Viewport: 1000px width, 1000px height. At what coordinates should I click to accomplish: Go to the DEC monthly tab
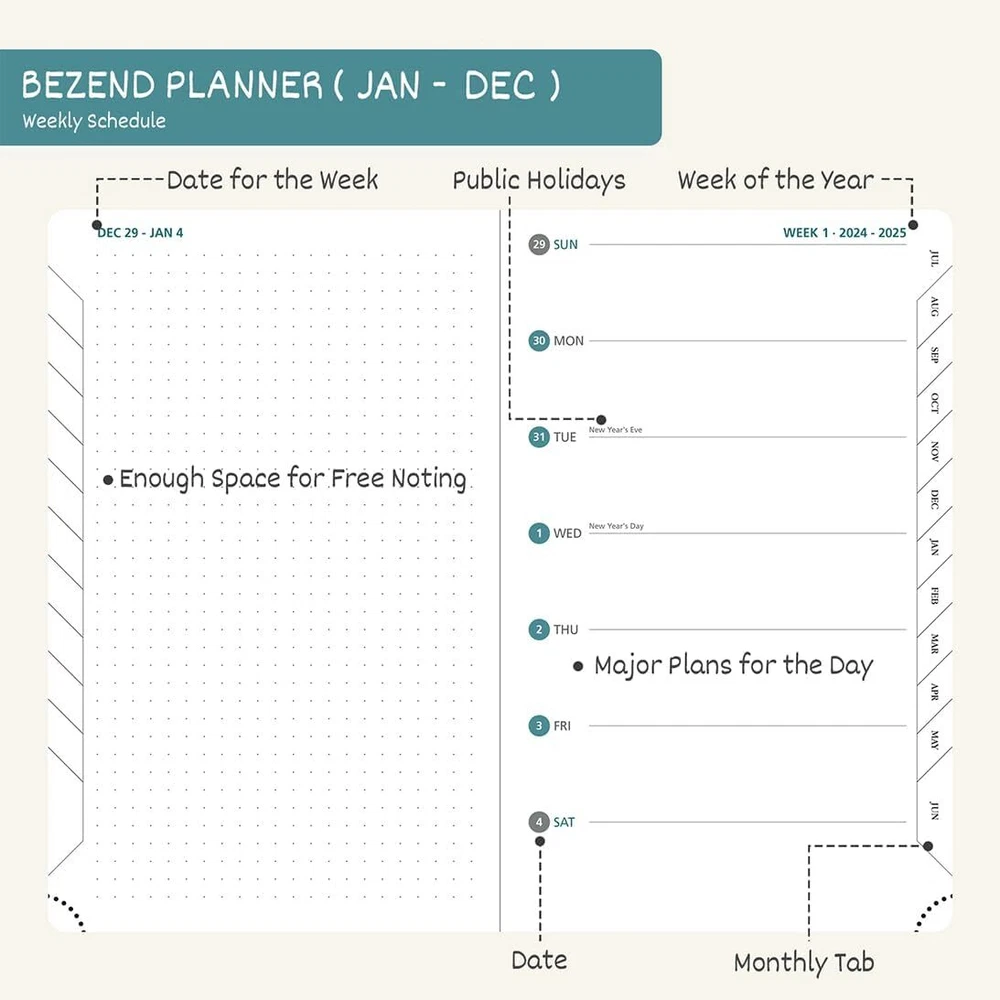pos(934,498)
